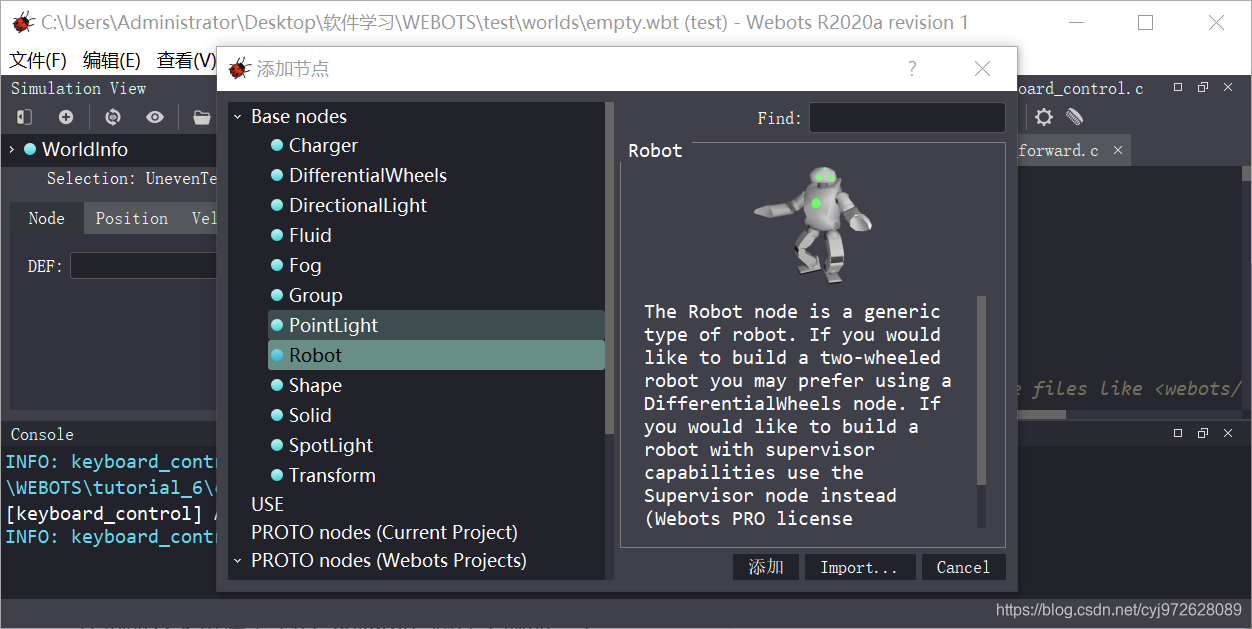Minimize the Webots main window
The height and width of the screenshot is (629, 1252).
(1076, 22)
